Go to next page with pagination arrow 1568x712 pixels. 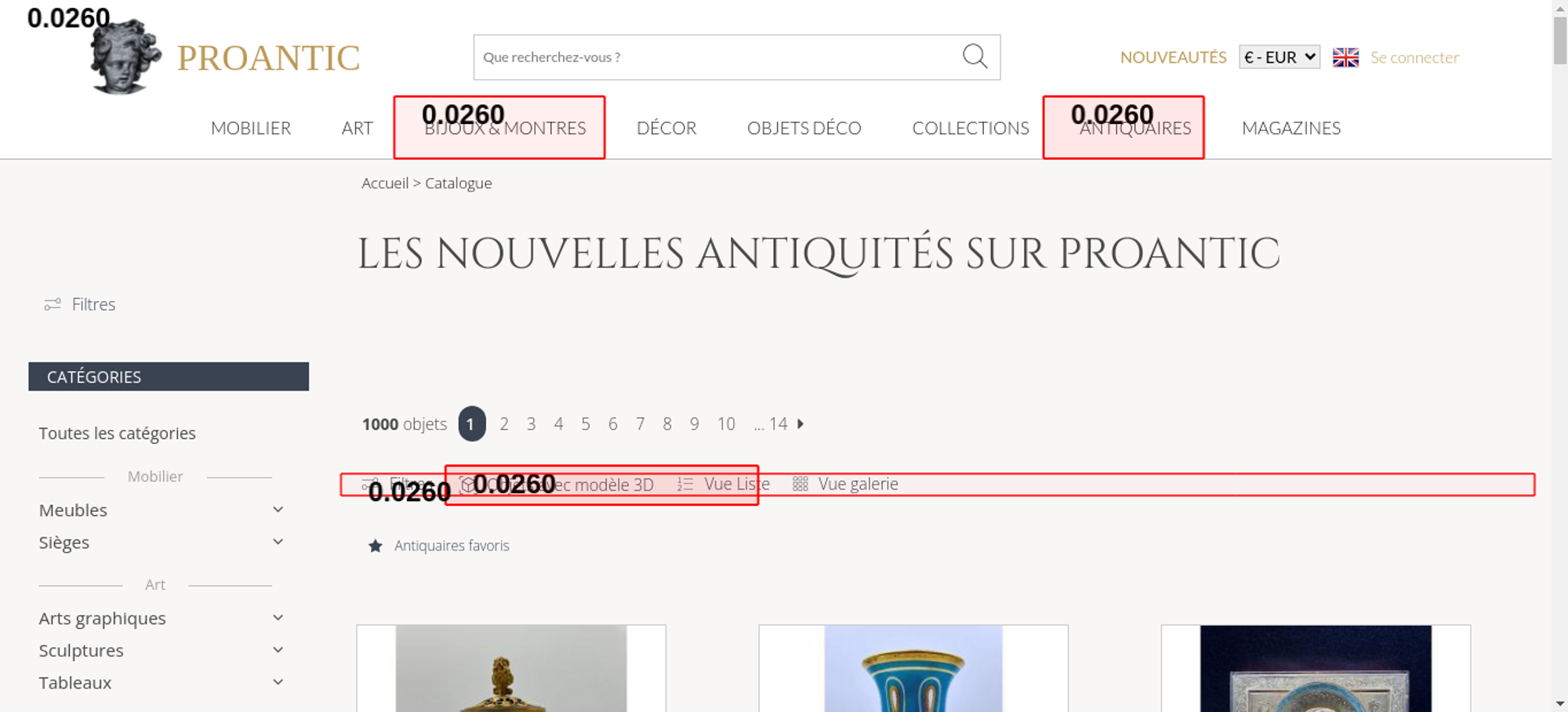(x=800, y=424)
